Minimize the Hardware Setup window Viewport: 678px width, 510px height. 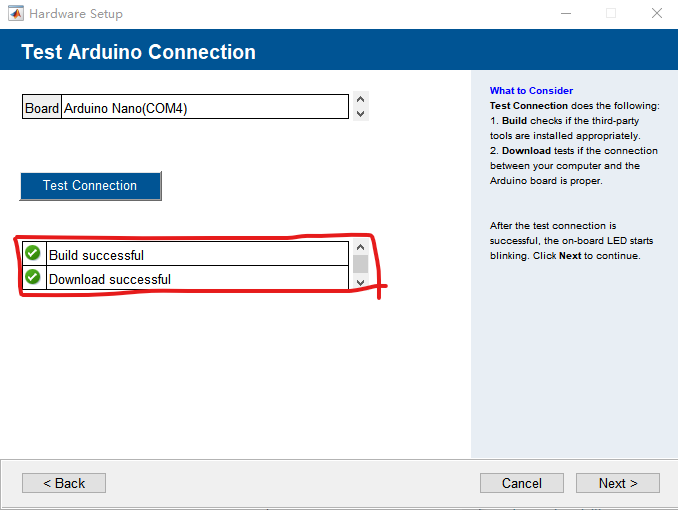coord(566,13)
